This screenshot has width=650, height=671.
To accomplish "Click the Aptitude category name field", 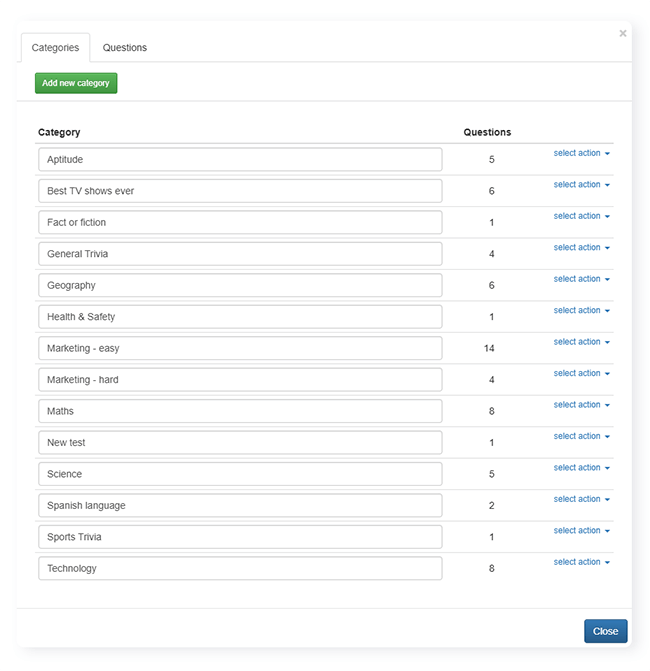I will (240, 160).
